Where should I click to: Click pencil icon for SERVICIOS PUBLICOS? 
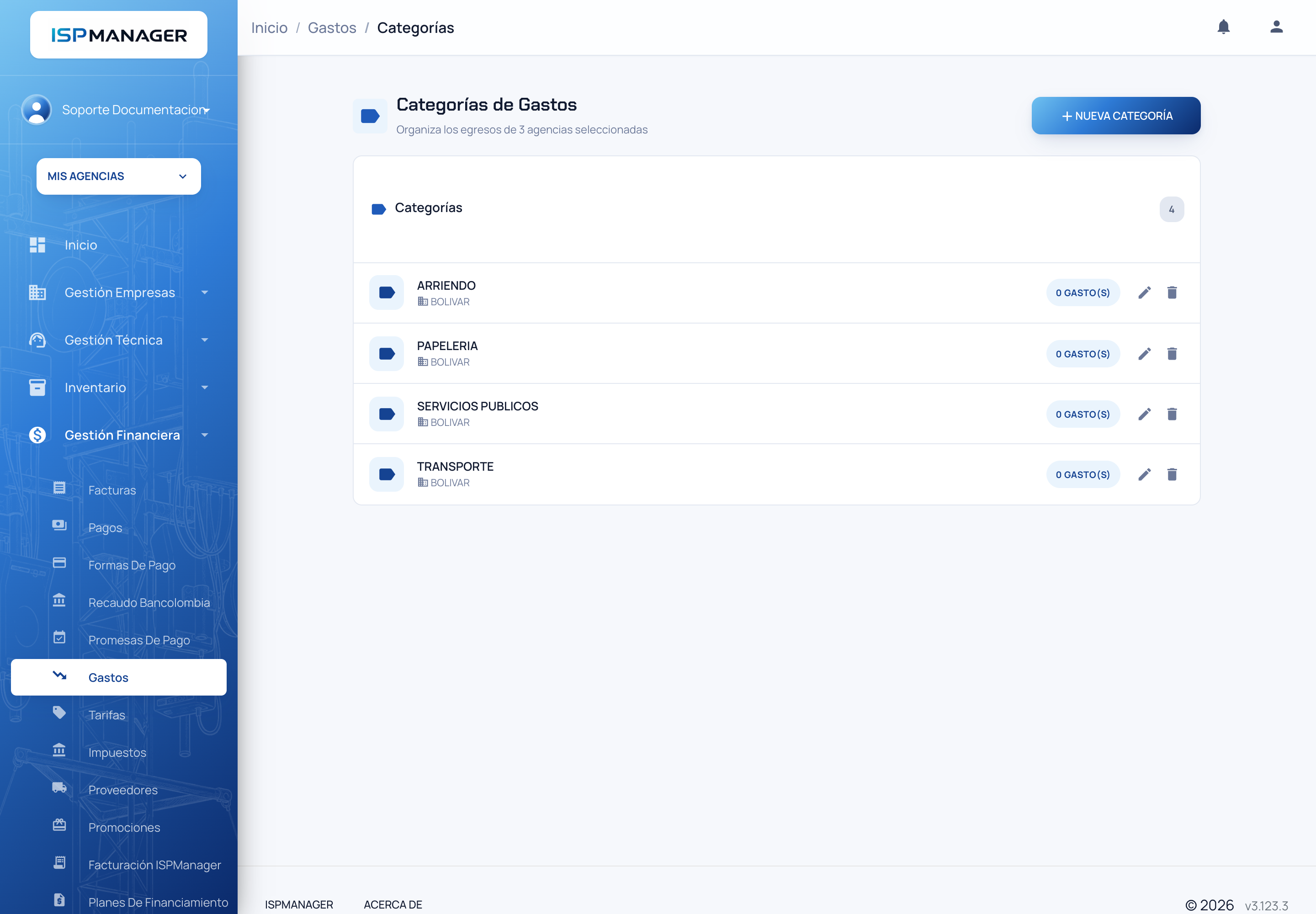pyautogui.click(x=1144, y=414)
